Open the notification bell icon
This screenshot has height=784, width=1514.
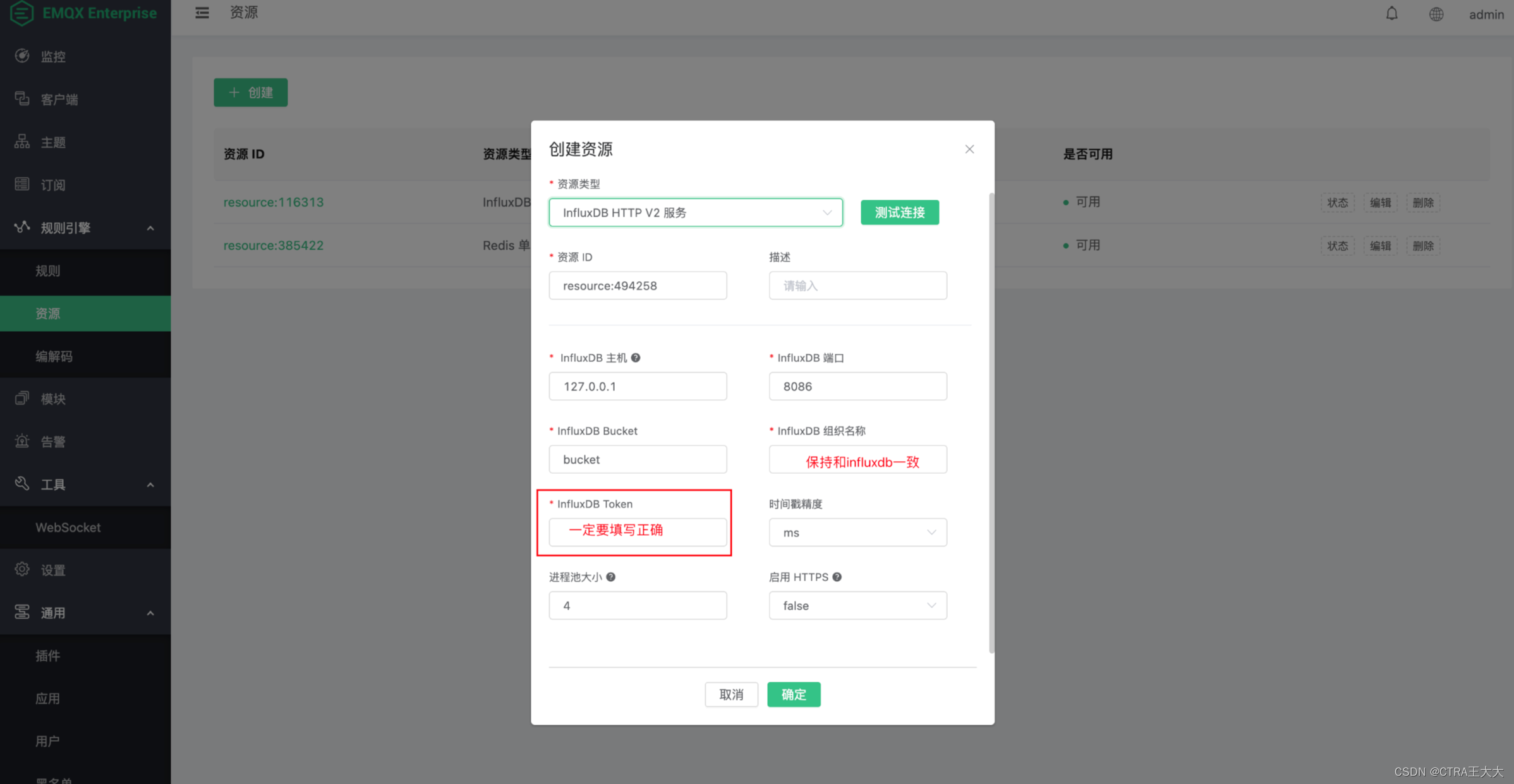tap(1391, 13)
